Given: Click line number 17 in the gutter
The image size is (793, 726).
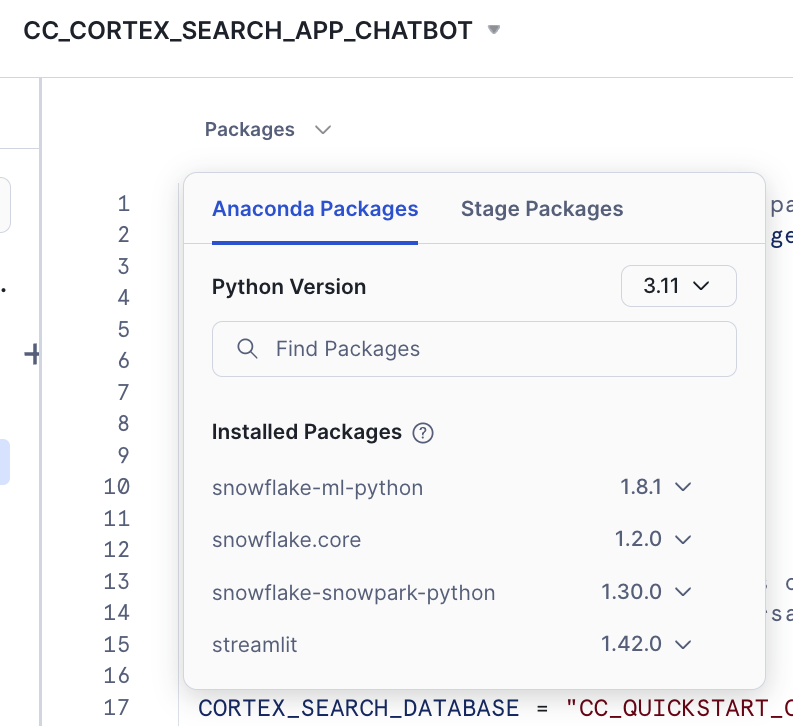Looking at the screenshot, I should (117, 707).
